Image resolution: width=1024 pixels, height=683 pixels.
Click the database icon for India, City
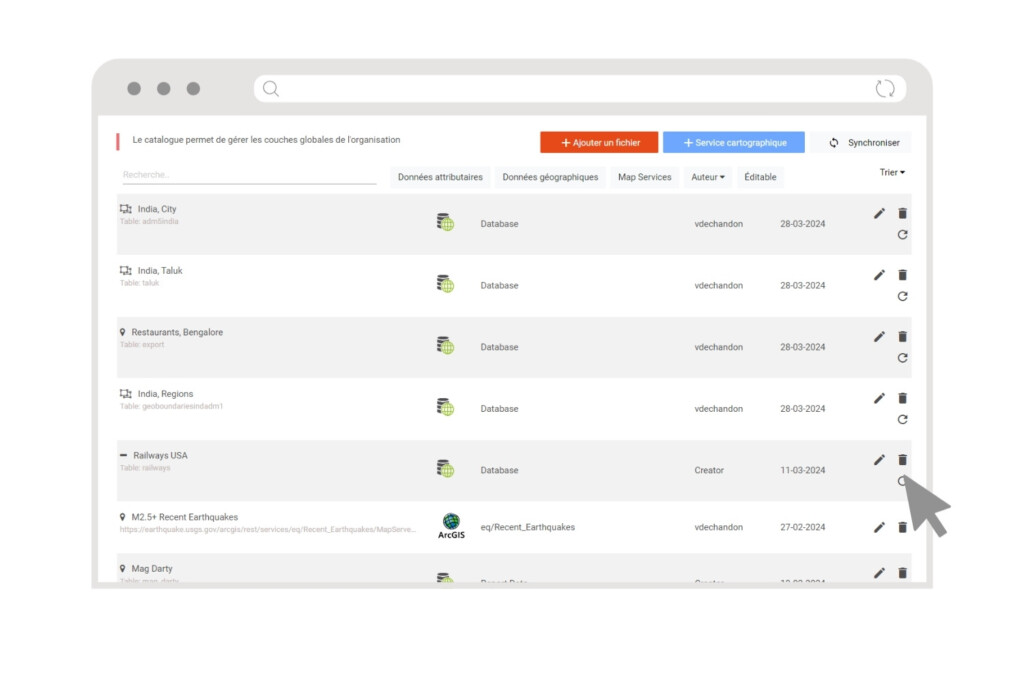[445, 223]
